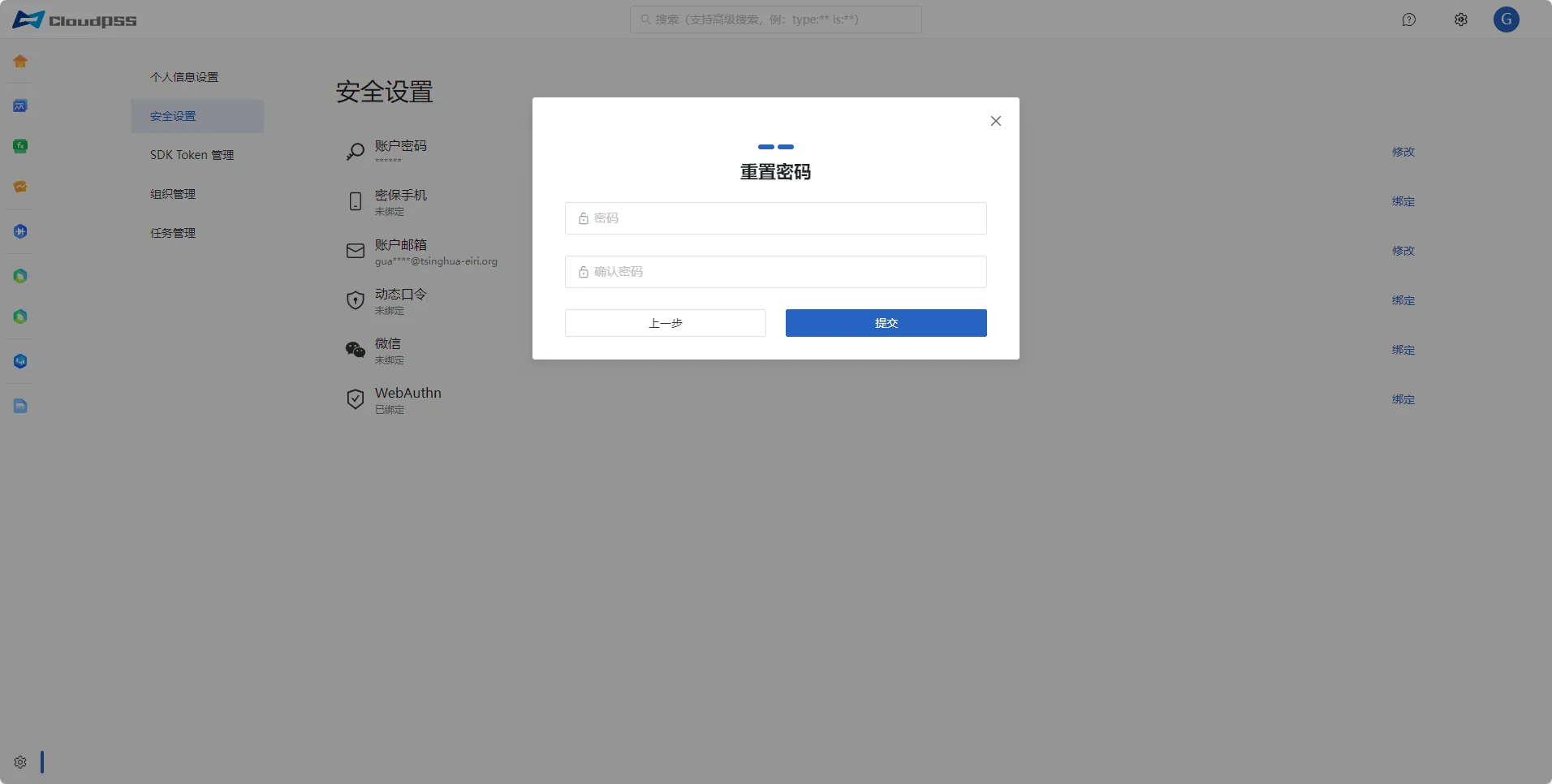
Task: Click 绑定 link for 微信
Action: coord(1403,350)
